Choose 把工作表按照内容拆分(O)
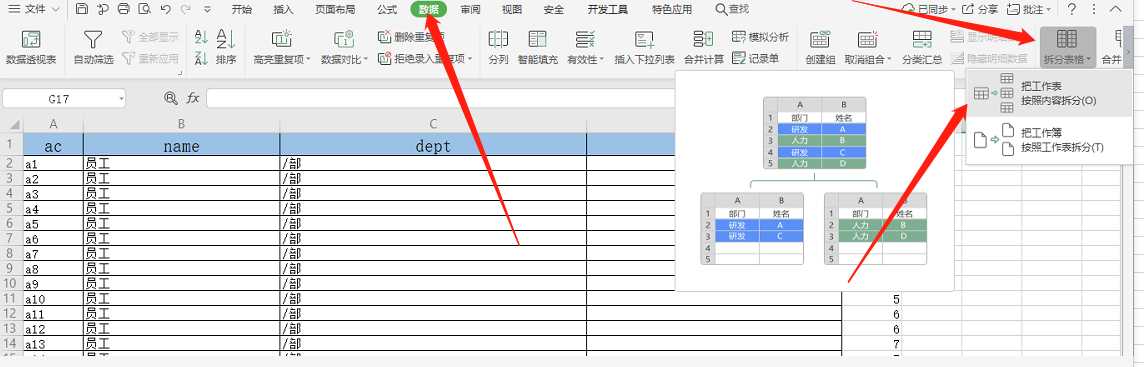Screen dimensions: 1144x367 pyautogui.click(x=1048, y=93)
